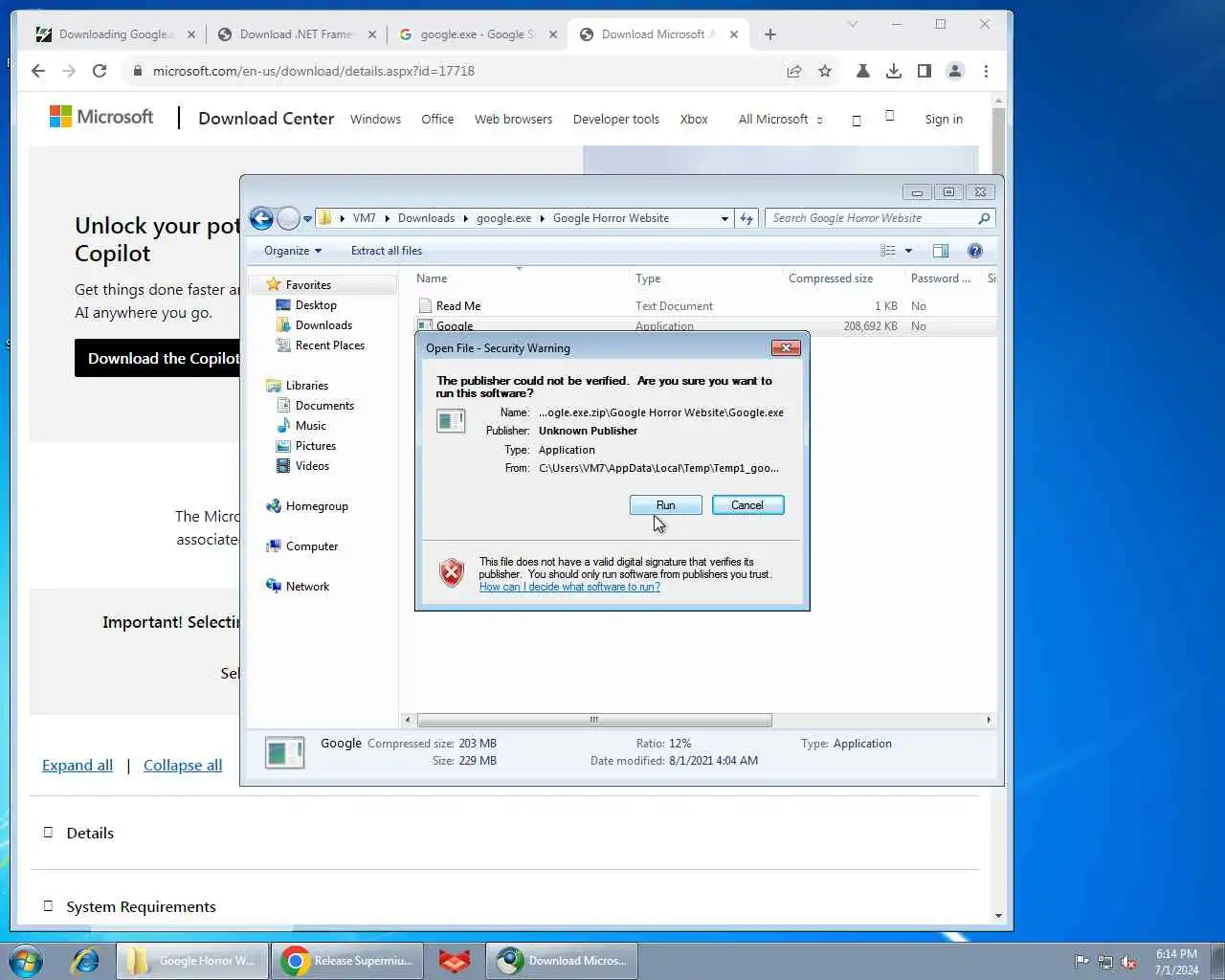This screenshot has height=980, width=1225.
Task: Share this page icon in Chrome
Action: point(794,71)
